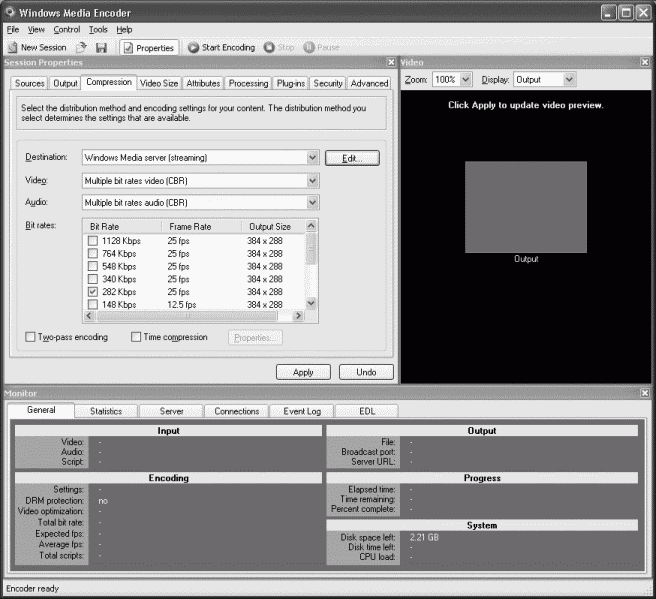This screenshot has height=599, width=656.
Task: Open the File menu
Action: pos(13,30)
